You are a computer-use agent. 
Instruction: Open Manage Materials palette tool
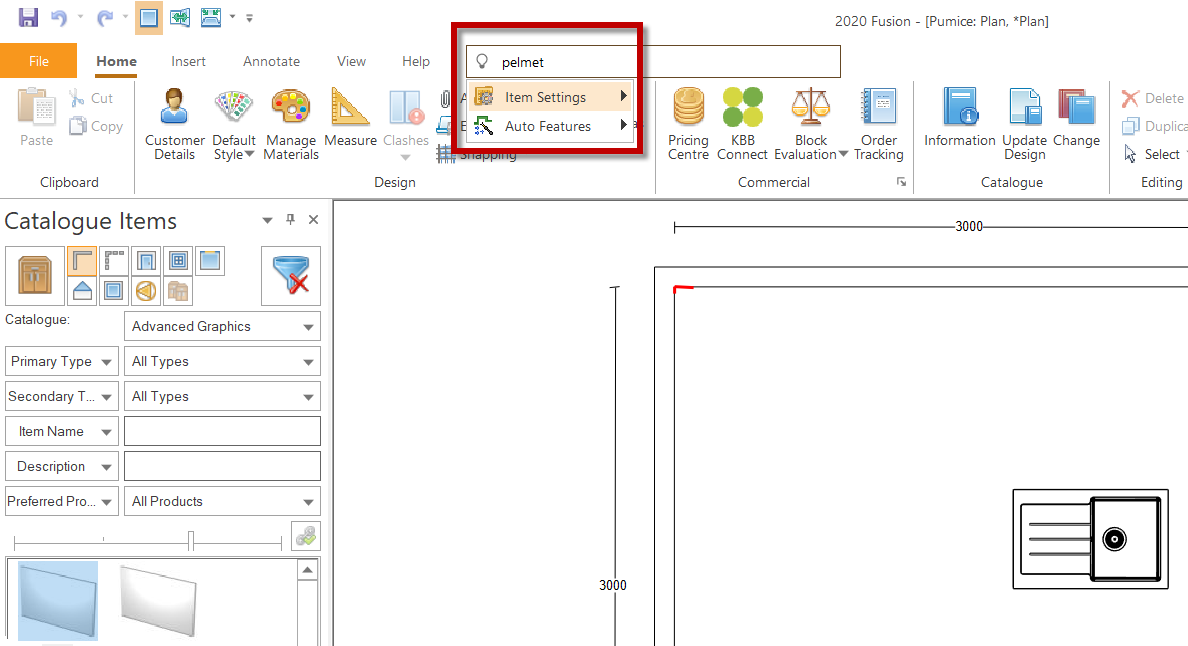tap(291, 123)
